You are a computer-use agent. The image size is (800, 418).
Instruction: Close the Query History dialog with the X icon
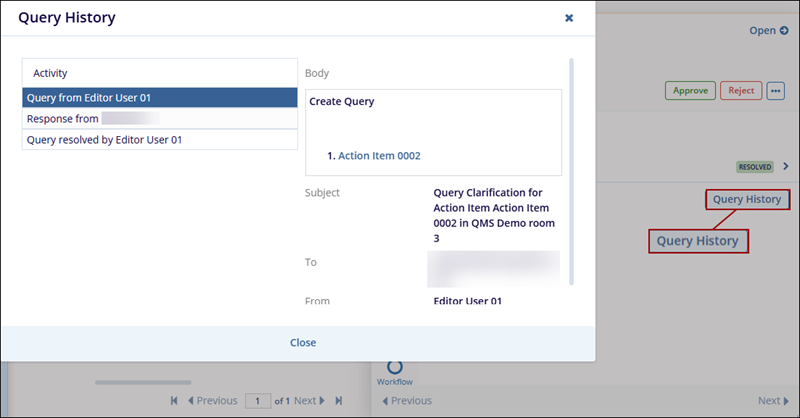click(569, 18)
